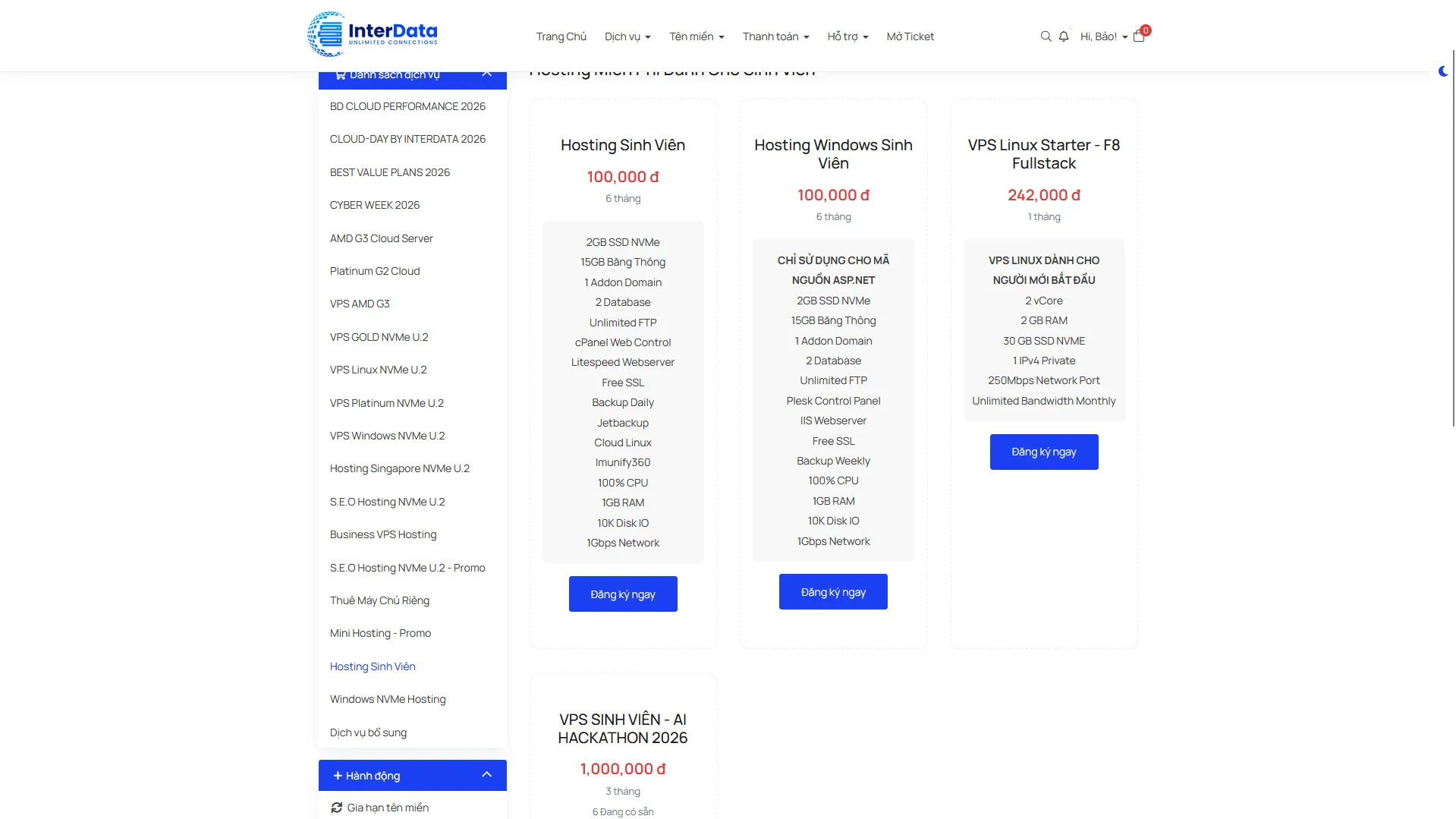Toggle dark mode moon icon
The height and width of the screenshot is (819, 1456).
tap(1443, 71)
